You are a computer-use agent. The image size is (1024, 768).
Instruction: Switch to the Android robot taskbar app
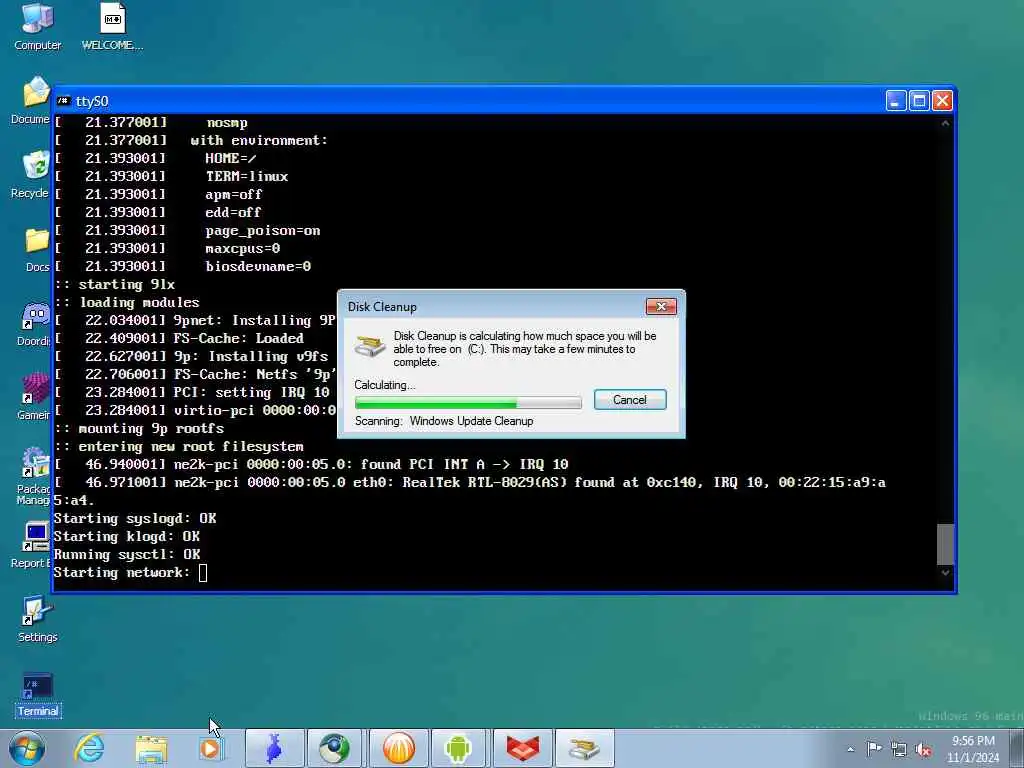458,748
